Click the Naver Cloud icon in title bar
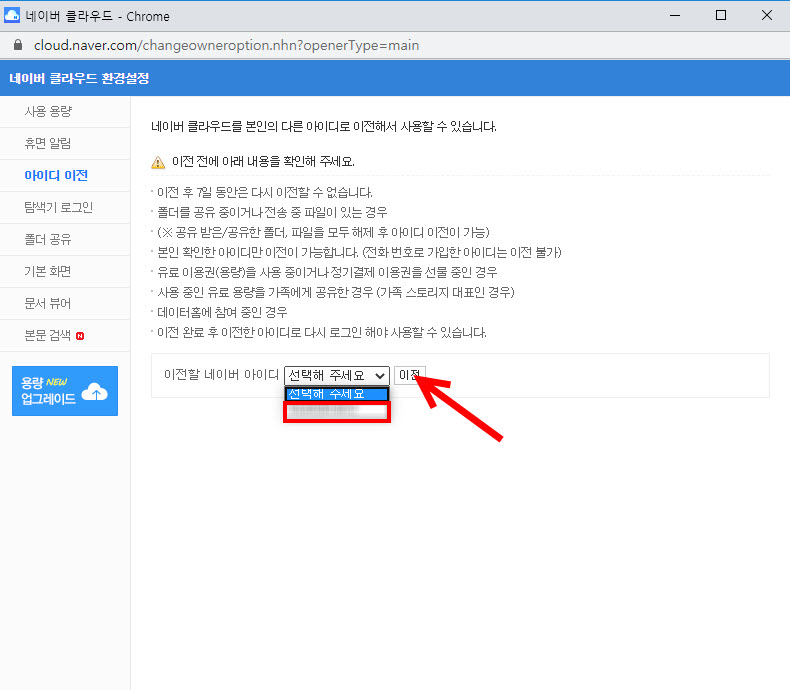Screen dimensions: 790x690 pos(11,16)
